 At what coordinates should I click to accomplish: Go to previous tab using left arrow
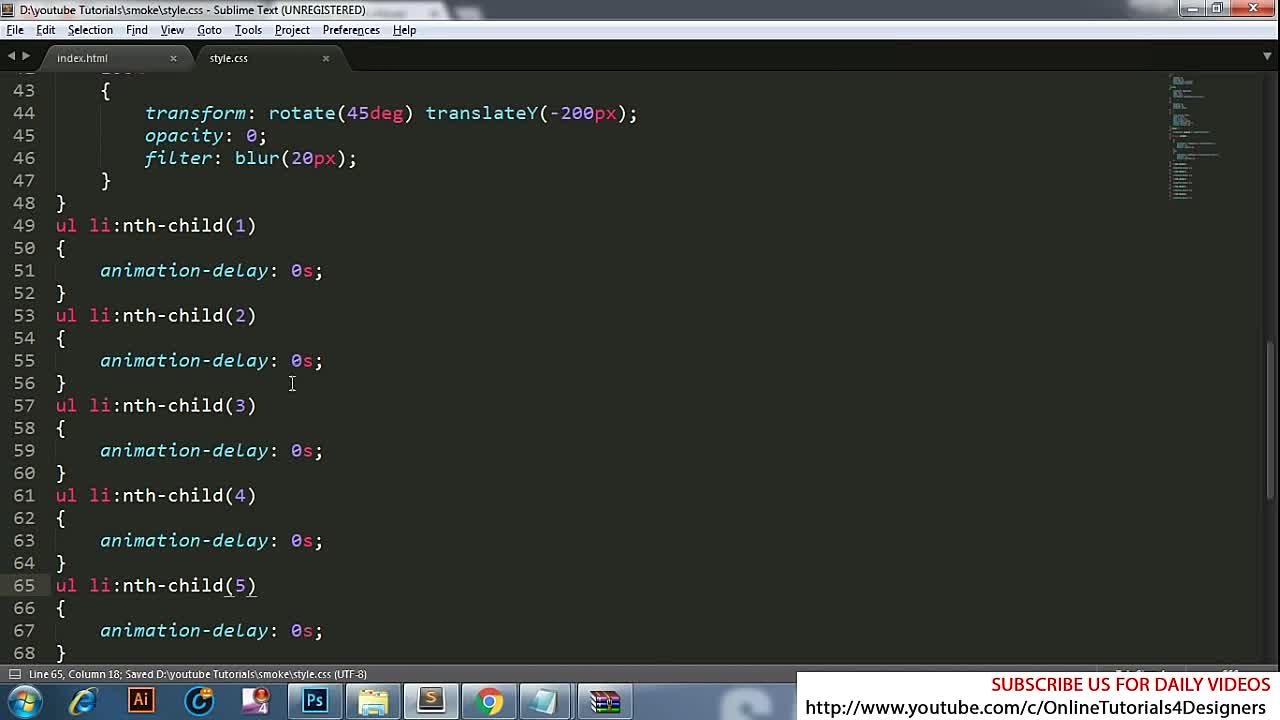11,57
